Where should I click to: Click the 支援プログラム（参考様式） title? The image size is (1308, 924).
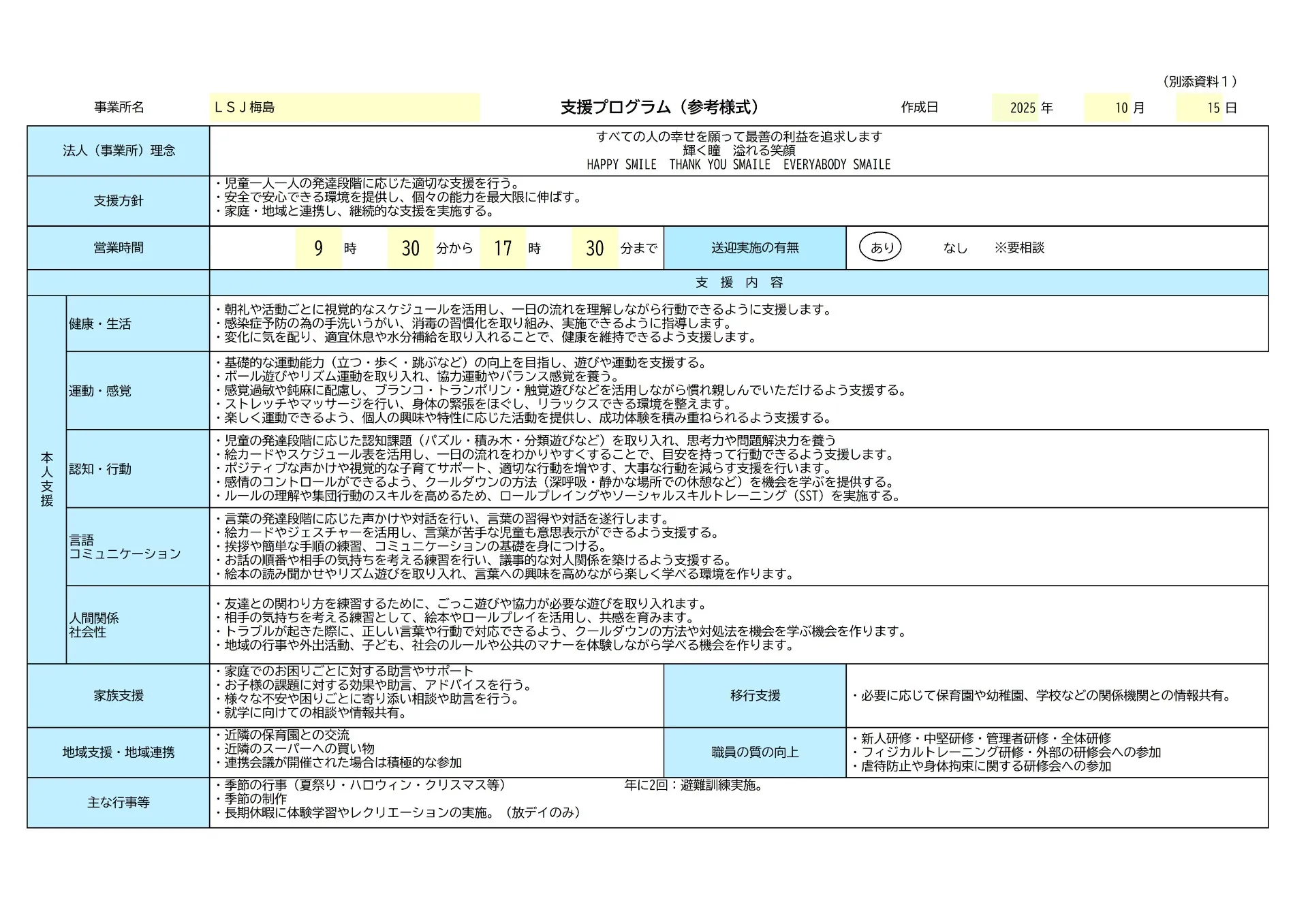(x=659, y=107)
